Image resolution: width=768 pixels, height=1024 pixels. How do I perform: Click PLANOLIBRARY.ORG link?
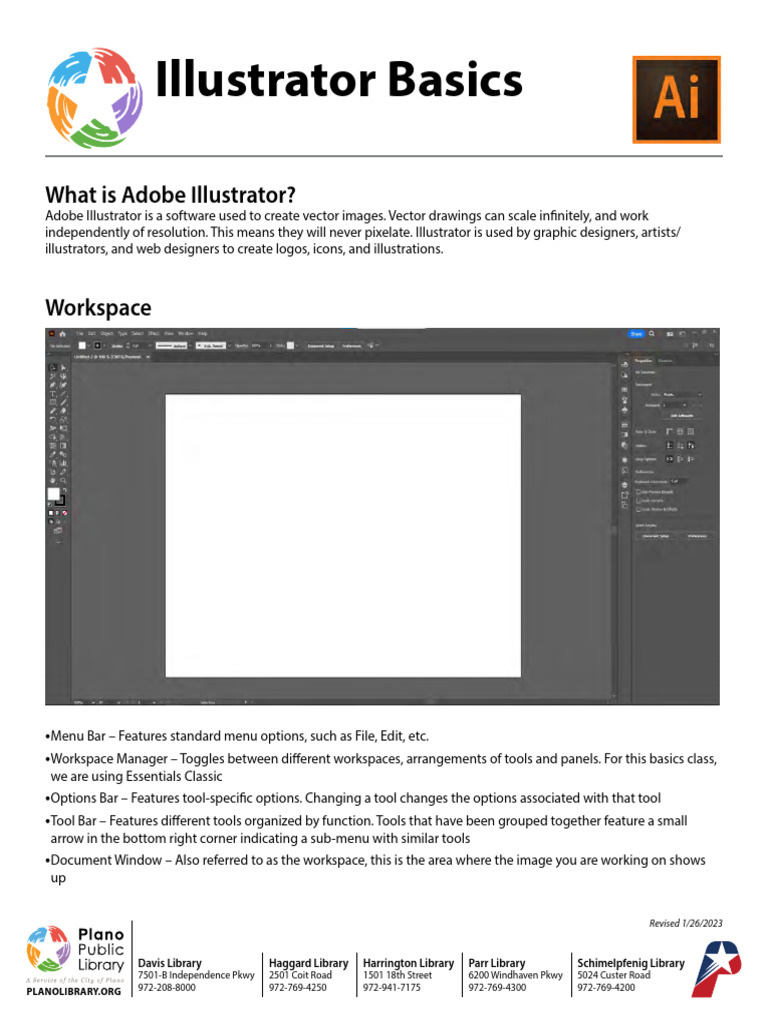74,991
